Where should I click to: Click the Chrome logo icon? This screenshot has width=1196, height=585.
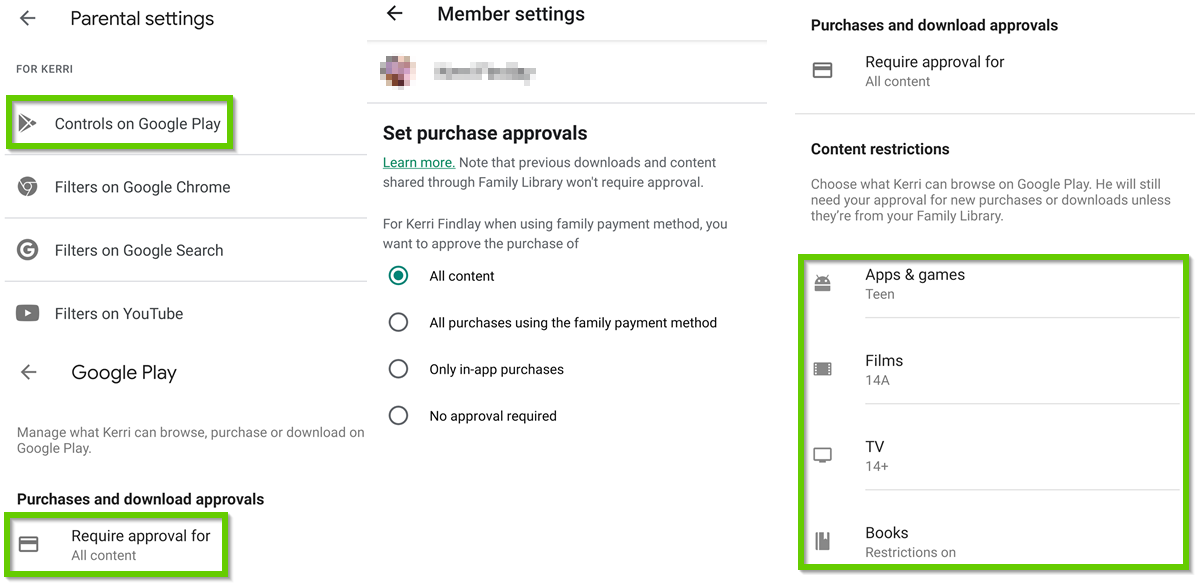pos(27,187)
